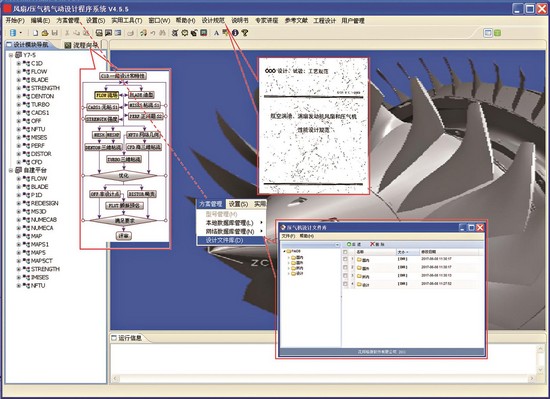Select 设计文件库(D) menu entry
Viewport: 550px width, 399px height.
coord(224,240)
